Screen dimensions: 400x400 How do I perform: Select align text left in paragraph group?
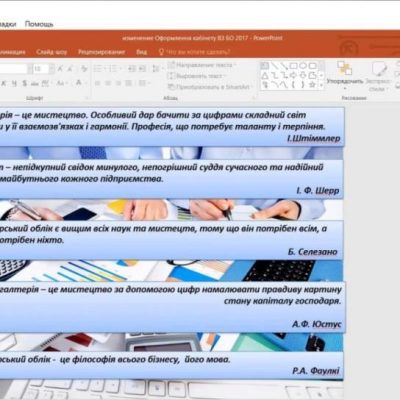point(97,83)
